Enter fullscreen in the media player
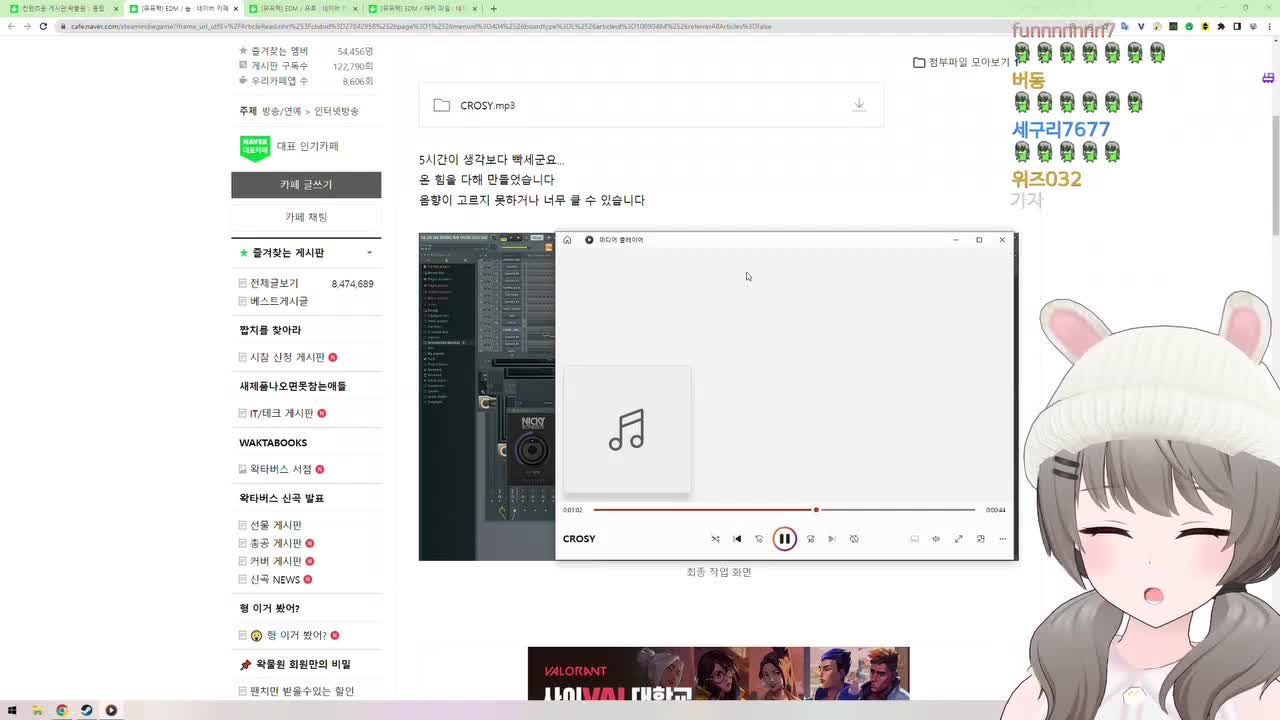The image size is (1280, 720). [x=958, y=539]
